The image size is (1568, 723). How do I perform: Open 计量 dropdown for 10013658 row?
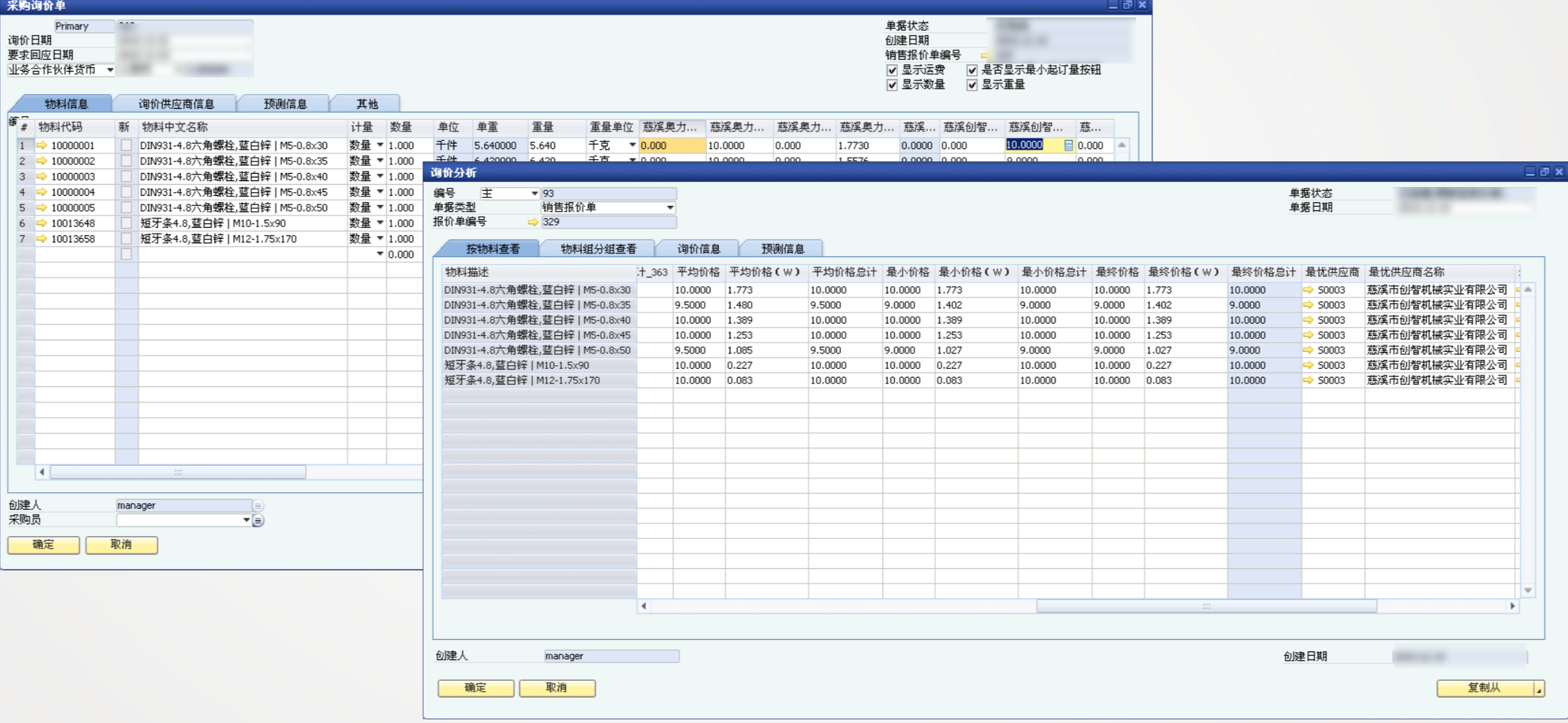click(x=380, y=239)
